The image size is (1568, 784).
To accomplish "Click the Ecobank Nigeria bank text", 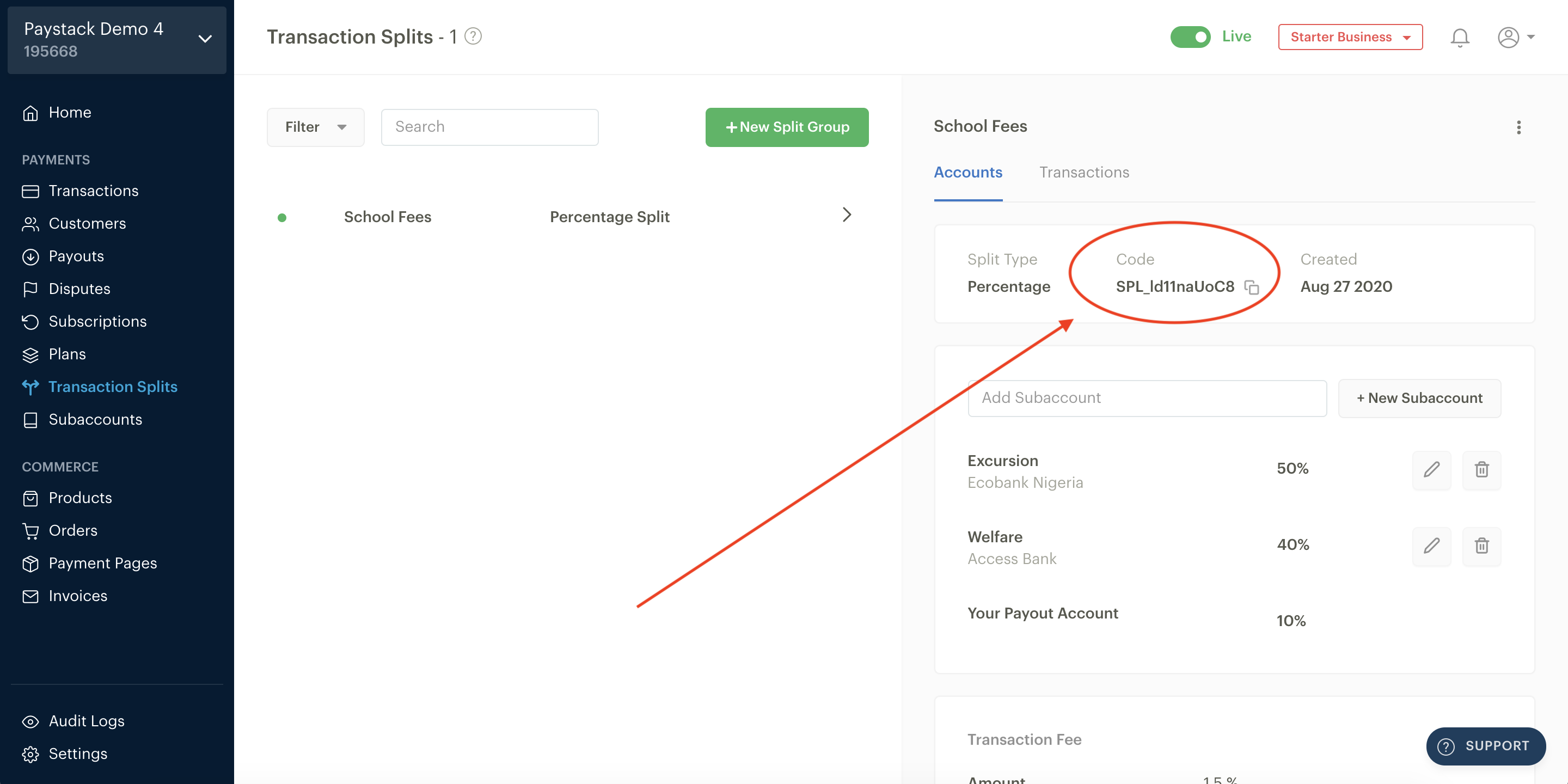I will [x=1025, y=483].
